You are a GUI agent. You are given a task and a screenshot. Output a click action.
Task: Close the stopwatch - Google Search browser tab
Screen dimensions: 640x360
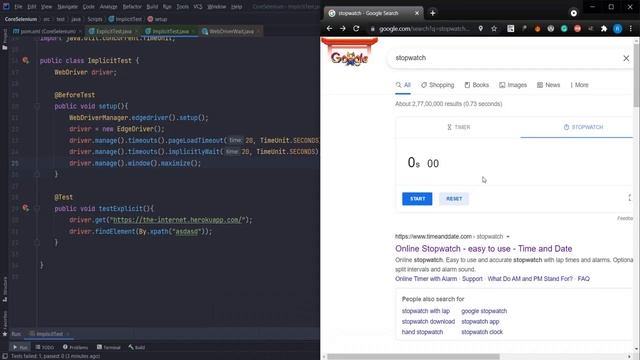[x=417, y=13]
